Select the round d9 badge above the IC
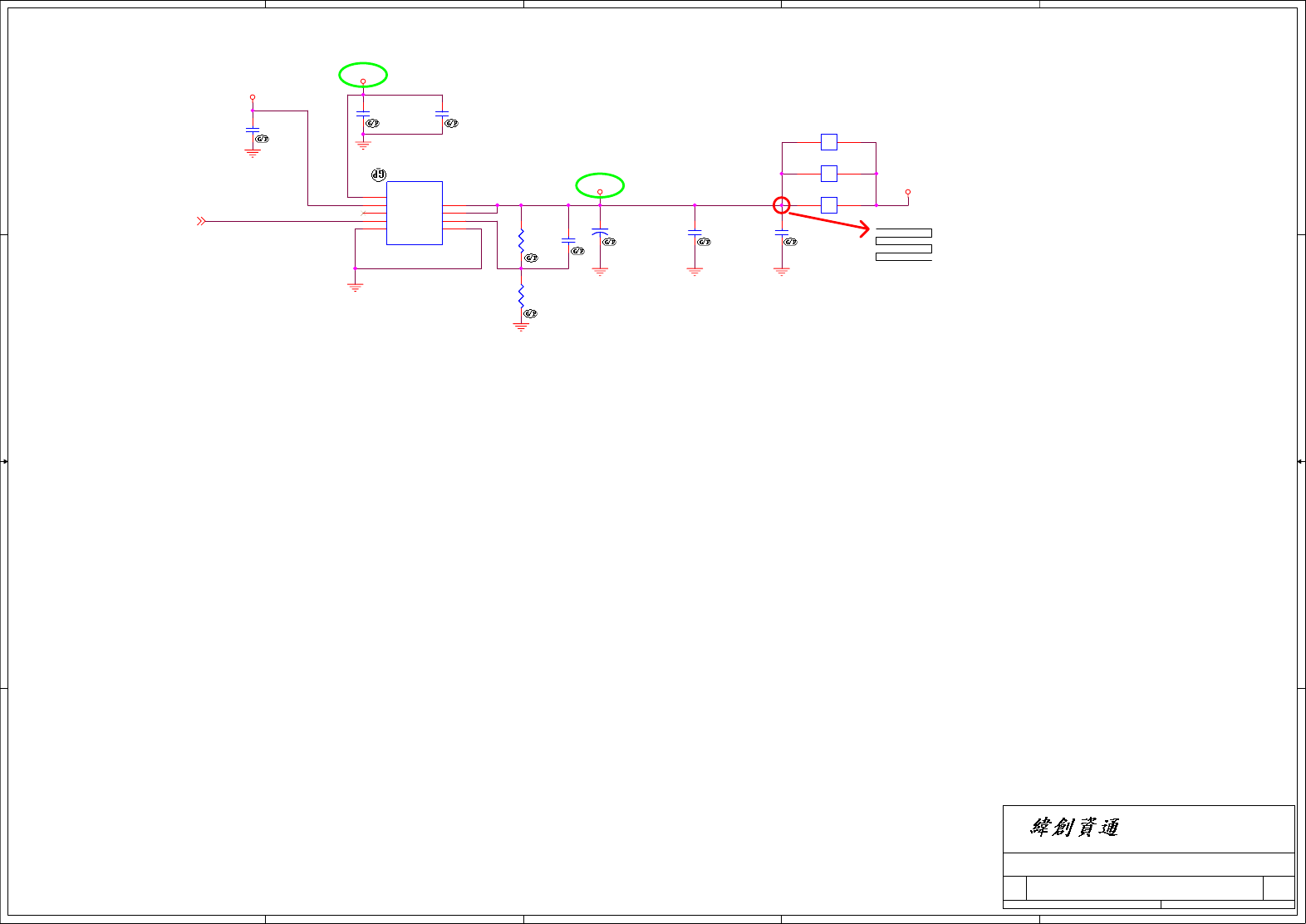Screen dimensions: 1306x924 pyautogui.click(x=379, y=174)
